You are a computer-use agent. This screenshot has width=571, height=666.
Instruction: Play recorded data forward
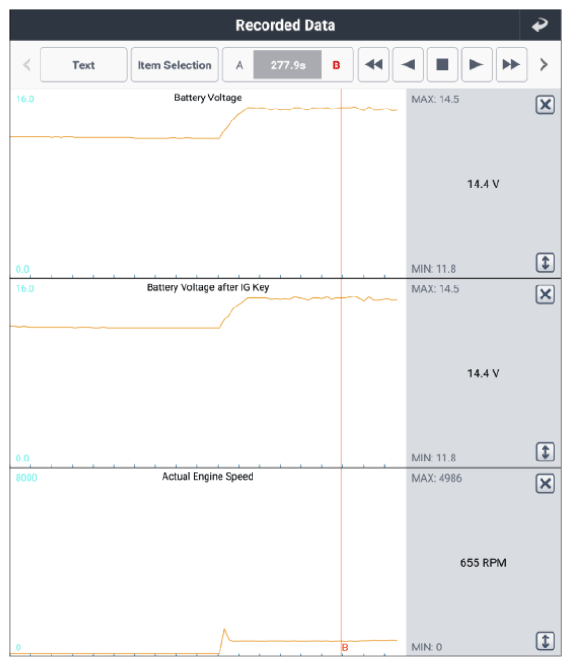click(x=477, y=65)
